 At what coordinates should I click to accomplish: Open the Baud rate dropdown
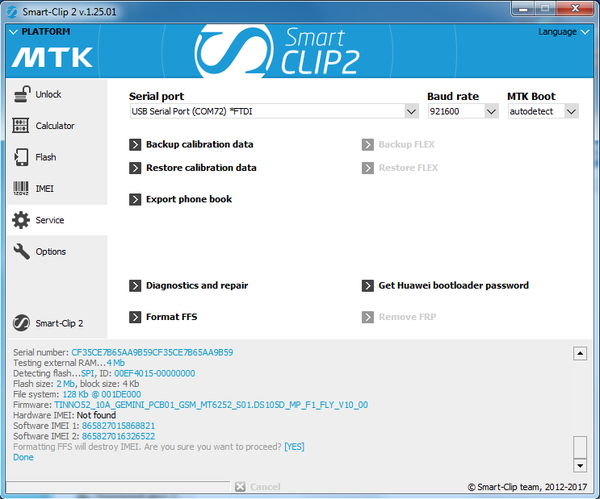(490, 112)
